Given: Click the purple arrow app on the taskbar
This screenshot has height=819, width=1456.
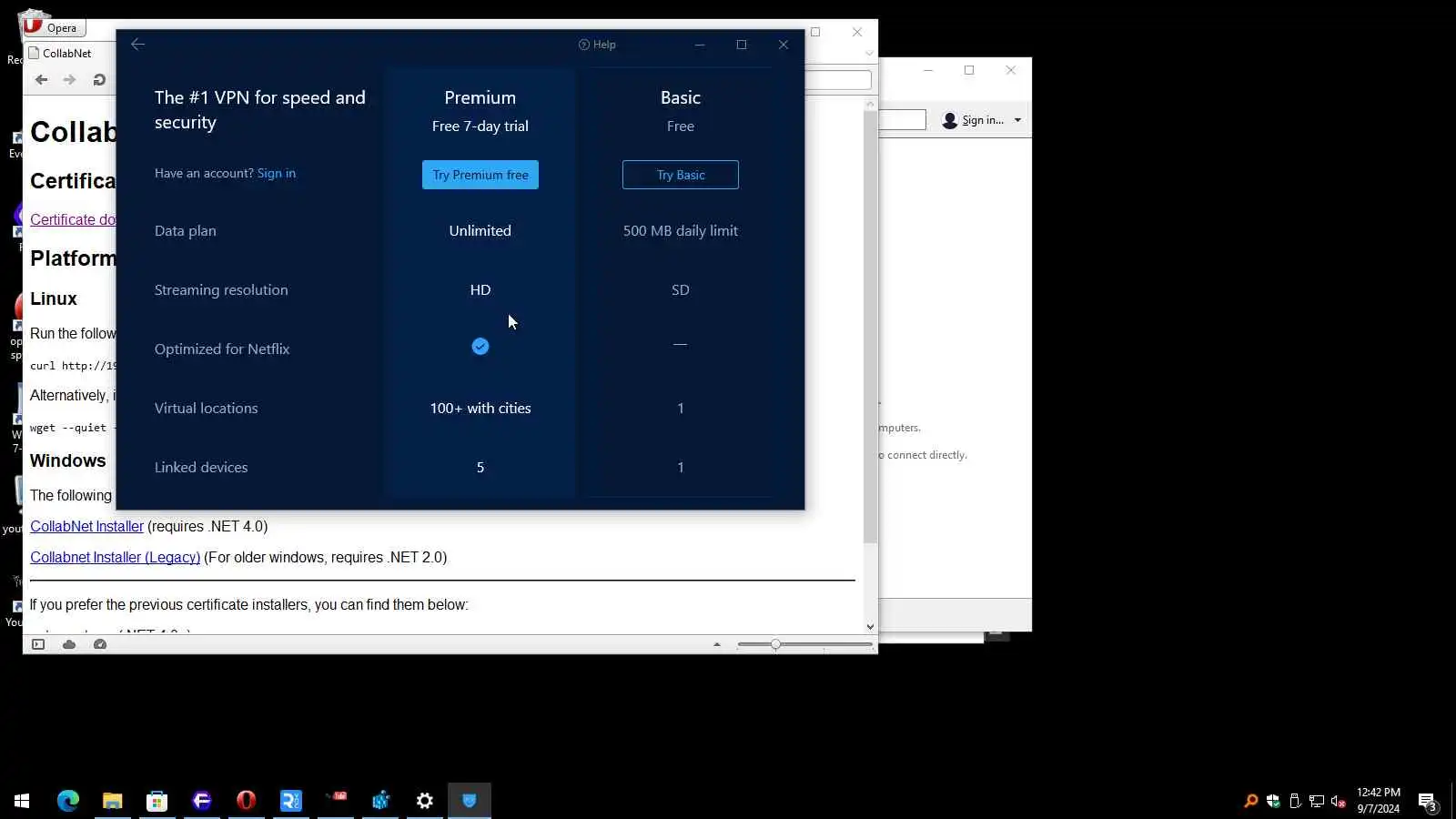Looking at the screenshot, I should [x=202, y=801].
